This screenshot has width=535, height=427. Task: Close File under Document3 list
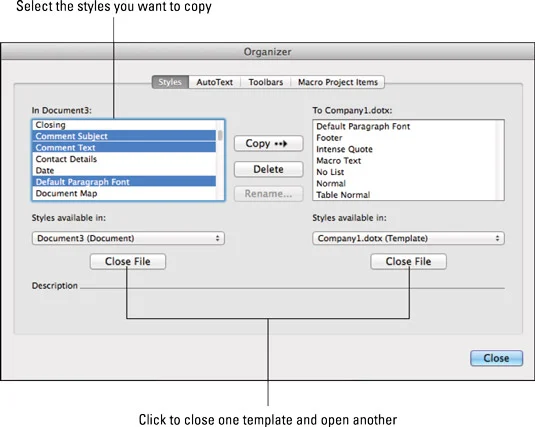128,261
